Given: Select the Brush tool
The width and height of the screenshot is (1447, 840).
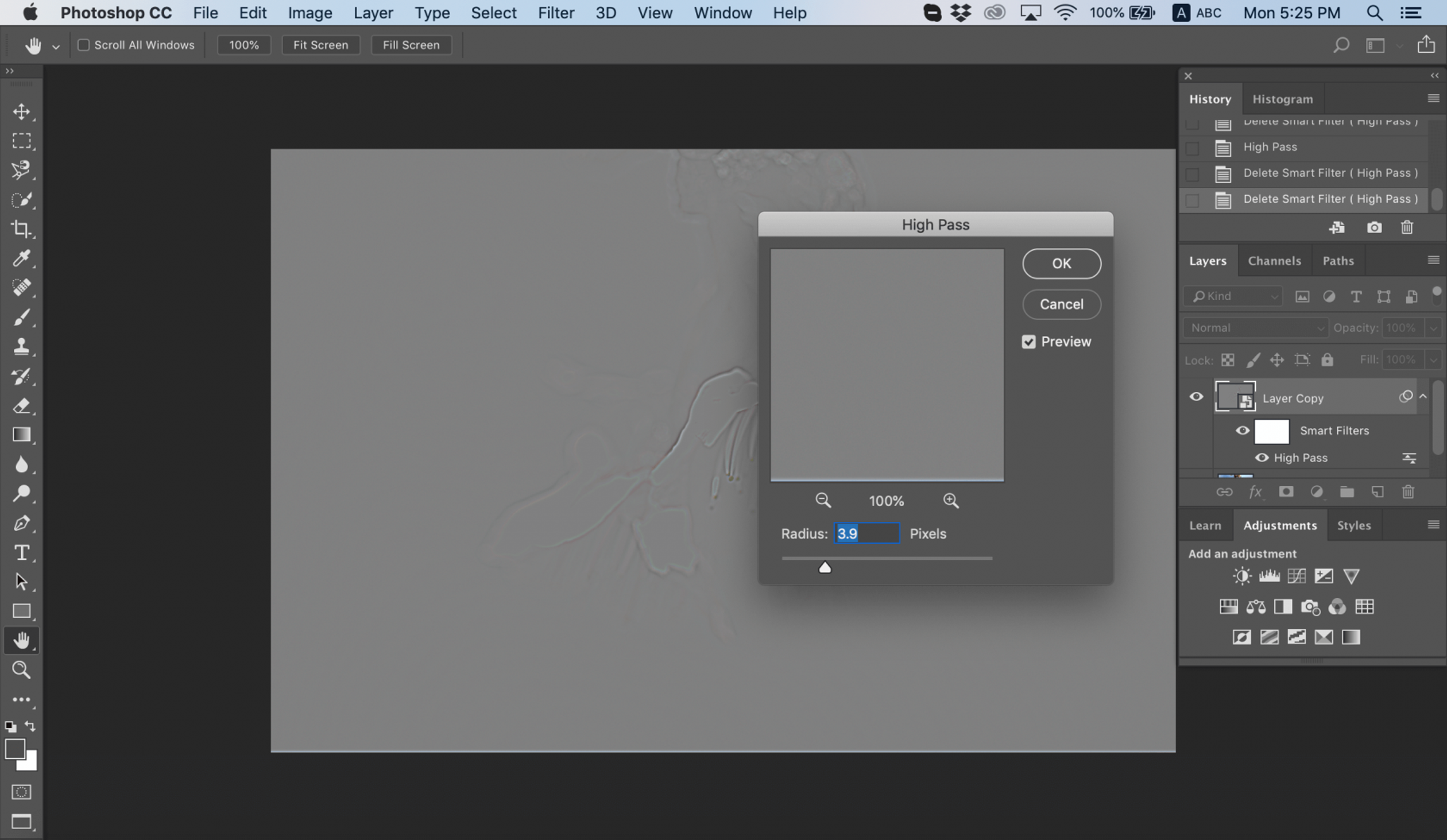Looking at the screenshot, I should [22, 317].
